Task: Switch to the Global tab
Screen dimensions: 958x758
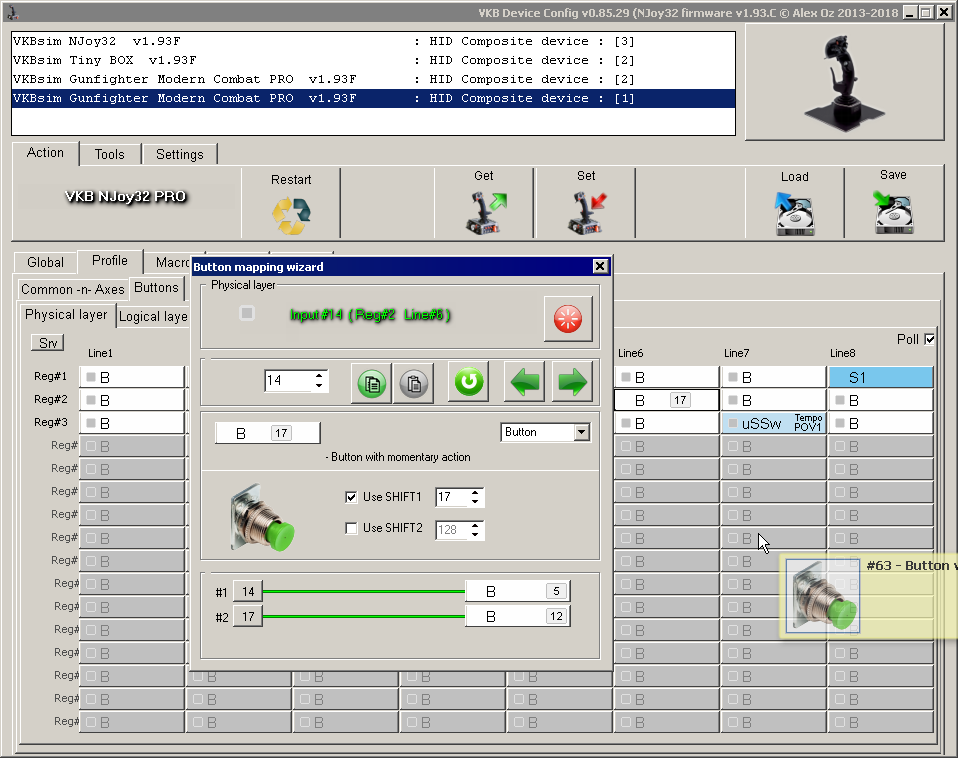Action: [46, 262]
